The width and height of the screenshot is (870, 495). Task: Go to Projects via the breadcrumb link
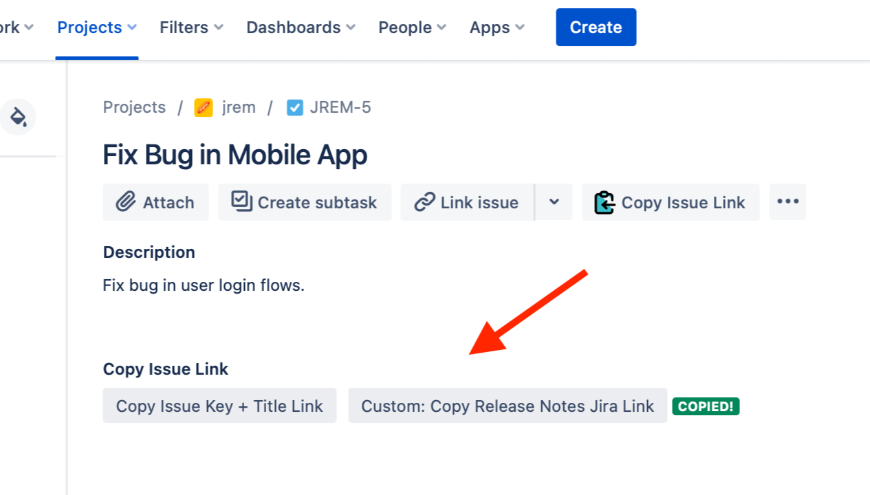[x=134, y=107]
